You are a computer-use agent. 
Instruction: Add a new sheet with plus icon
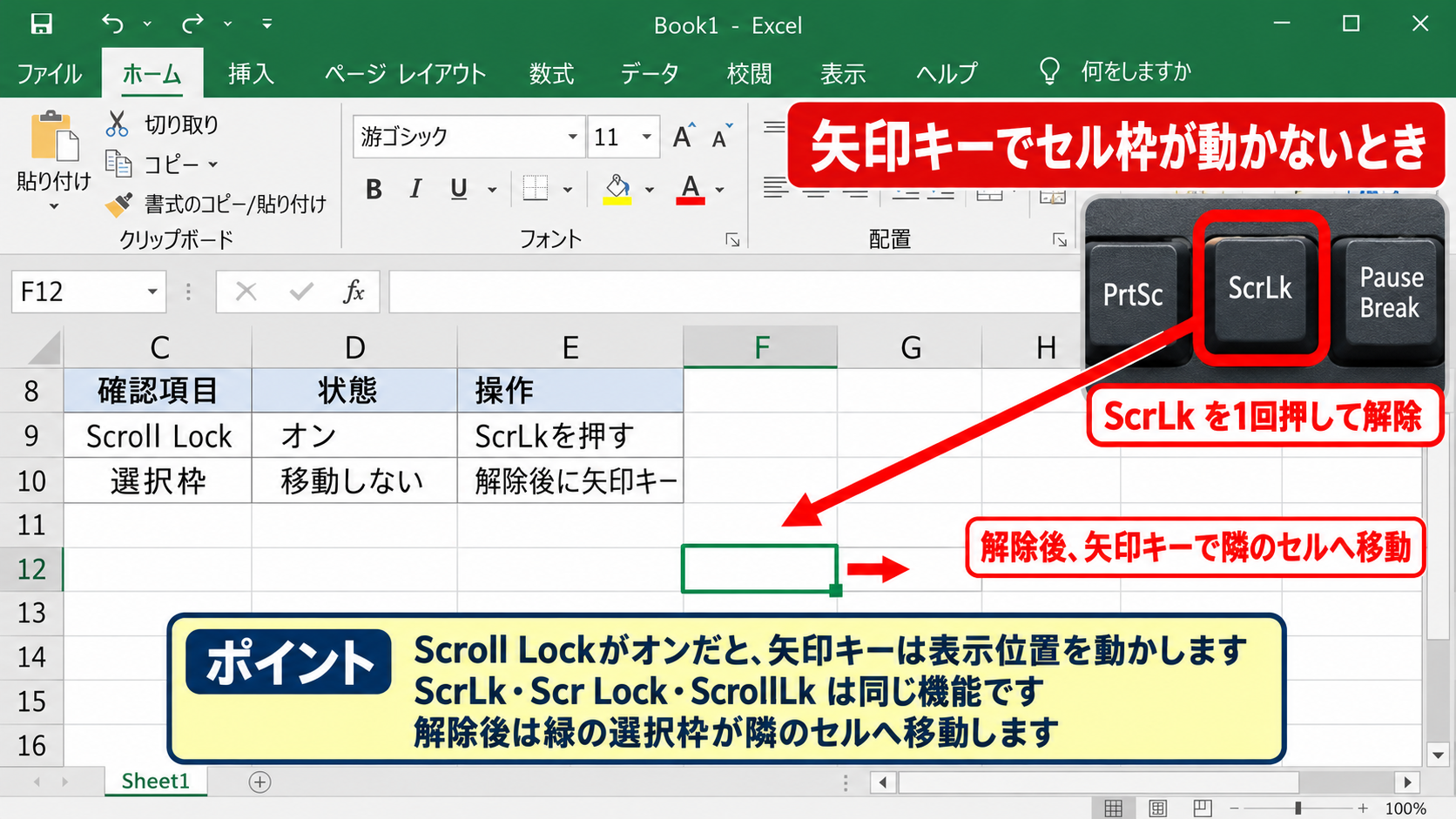pos(260,782)
